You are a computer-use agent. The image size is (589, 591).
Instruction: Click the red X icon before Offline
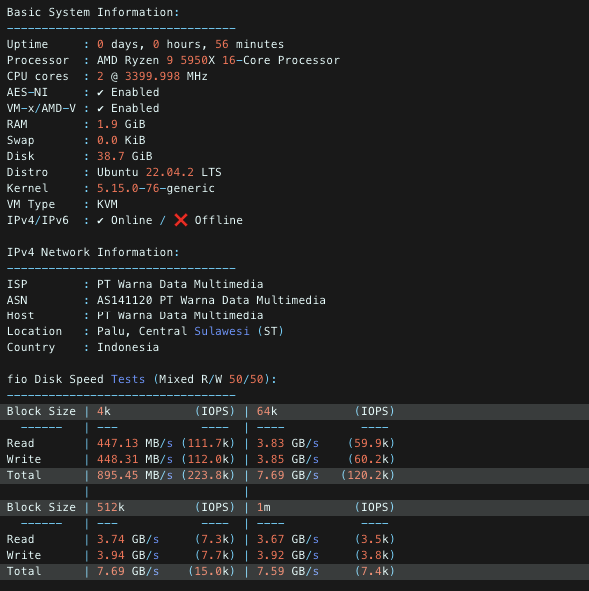181,220
